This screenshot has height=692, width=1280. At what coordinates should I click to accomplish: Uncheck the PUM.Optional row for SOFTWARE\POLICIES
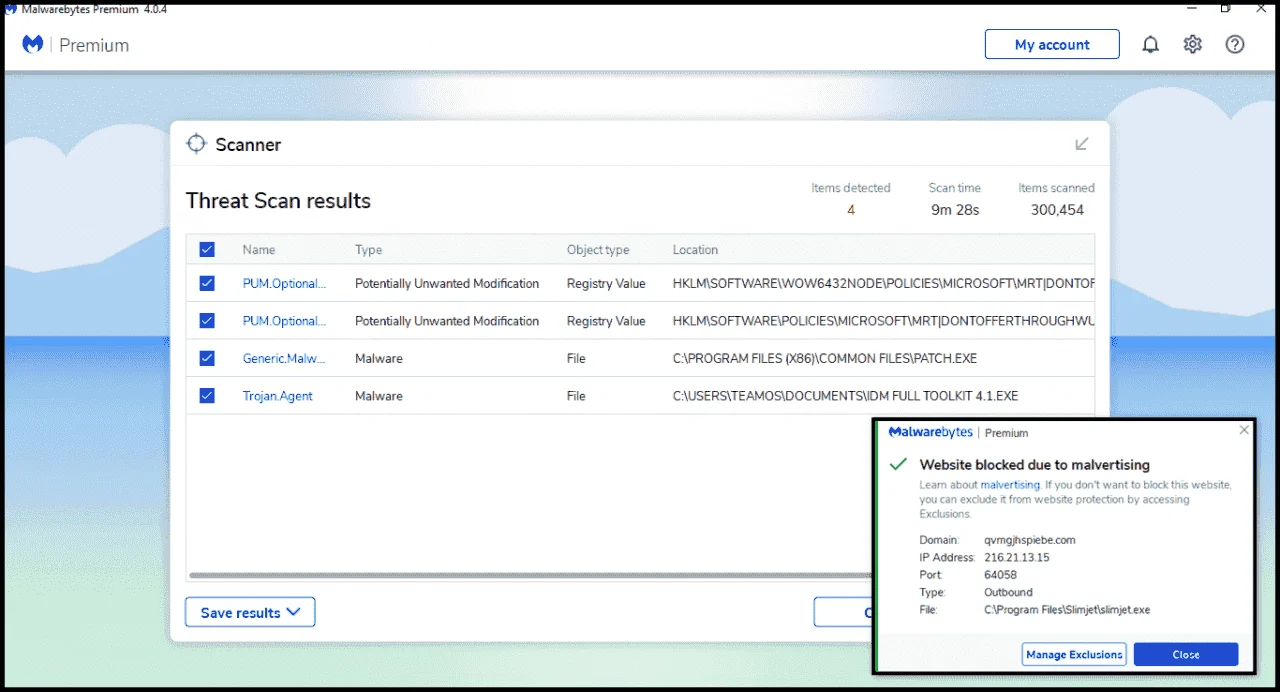pos(207,320)
